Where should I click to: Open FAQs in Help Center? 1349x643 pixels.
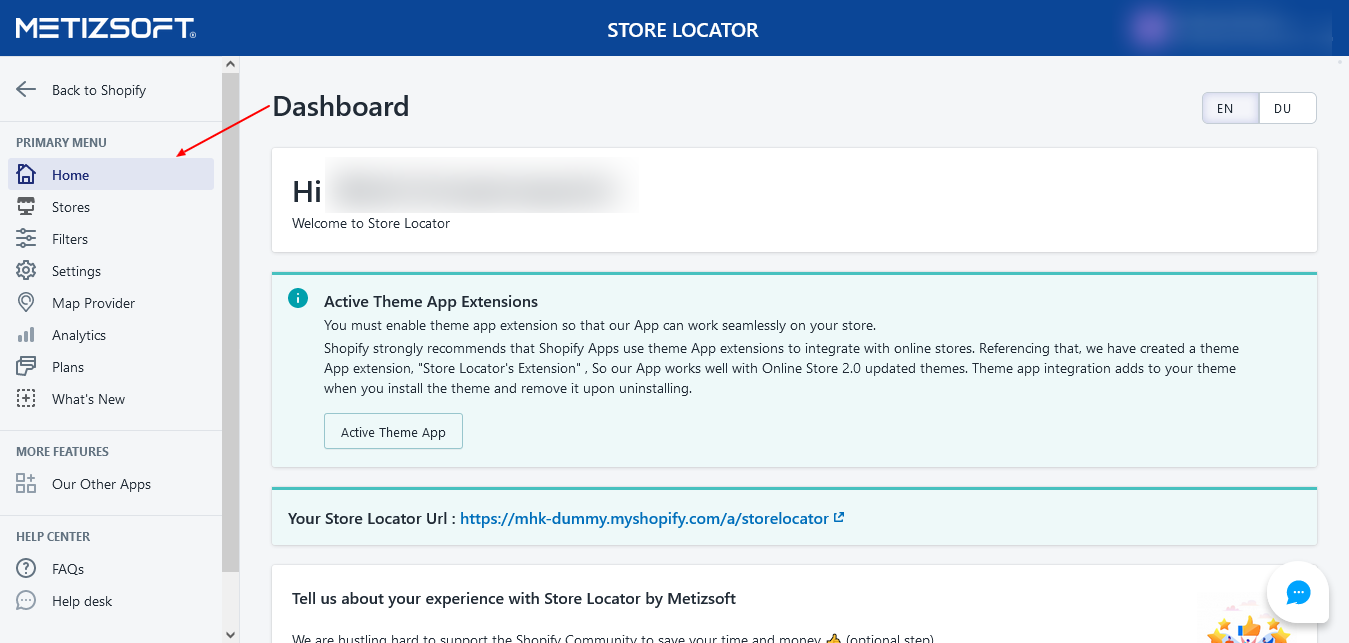pyautogui.click(x=68, y=569)
